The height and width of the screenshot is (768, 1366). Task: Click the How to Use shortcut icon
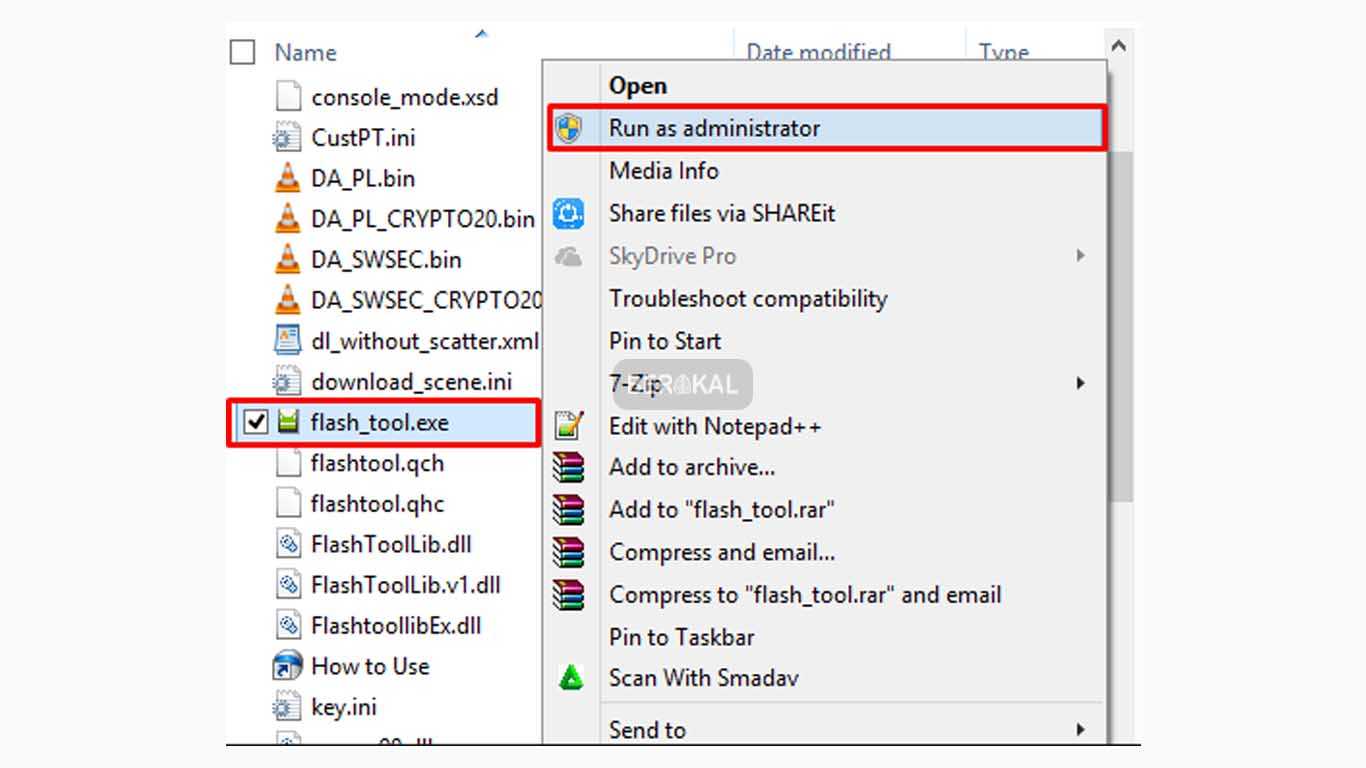[287, 666]
